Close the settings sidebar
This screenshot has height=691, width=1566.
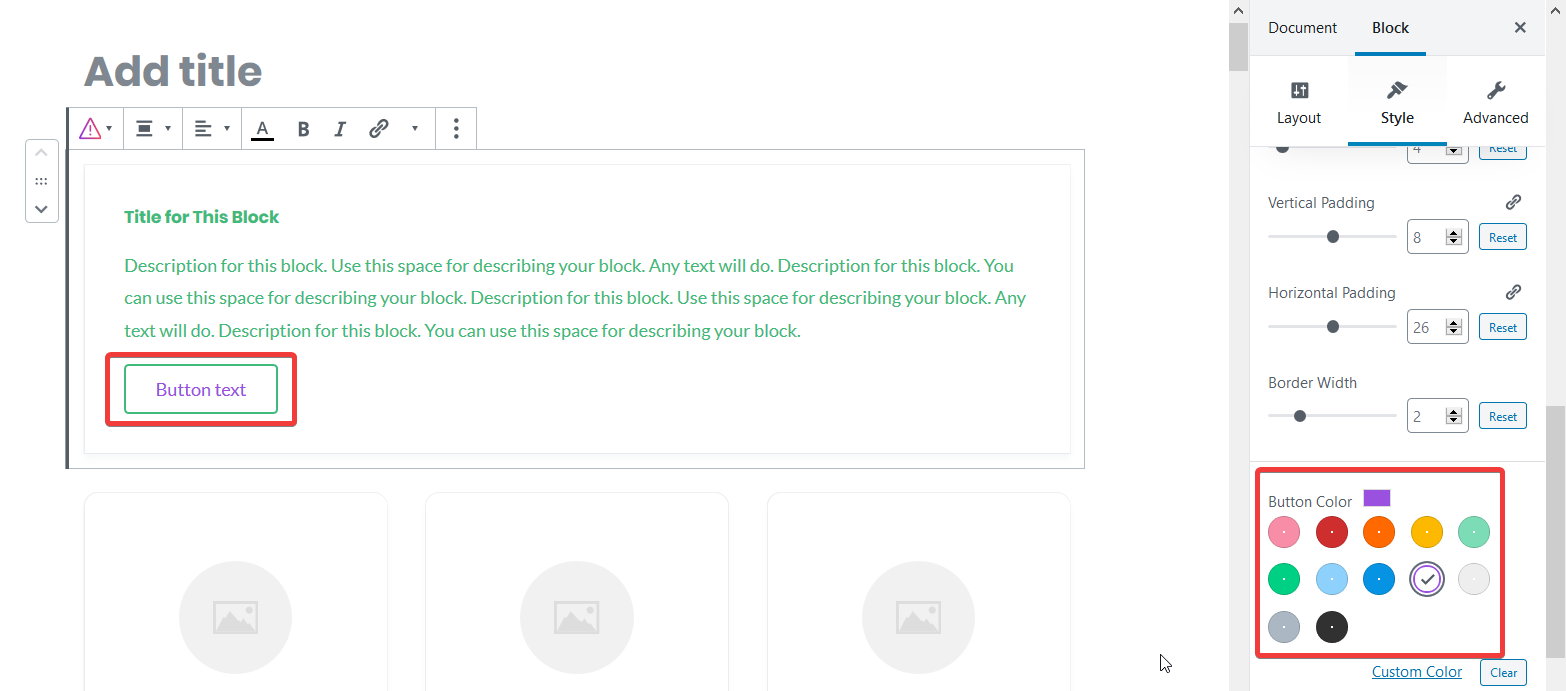pos(1520,28)
